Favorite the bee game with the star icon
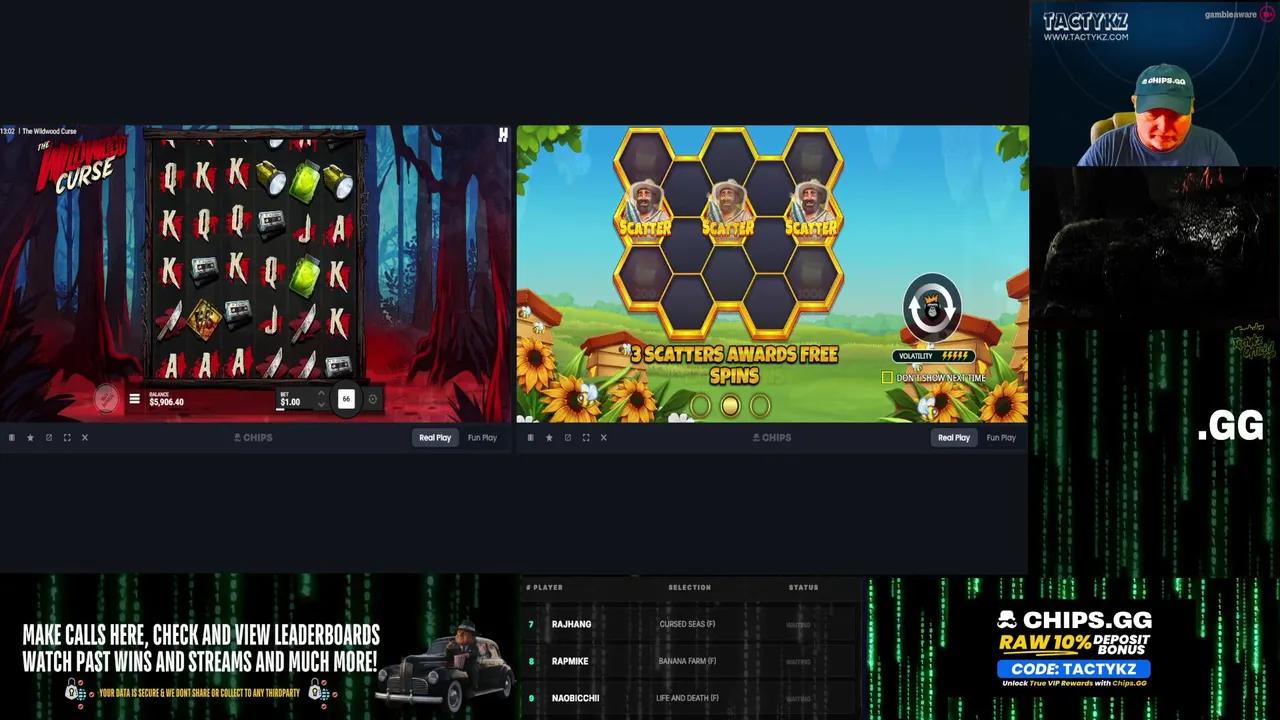 click(x=549, y=437)
